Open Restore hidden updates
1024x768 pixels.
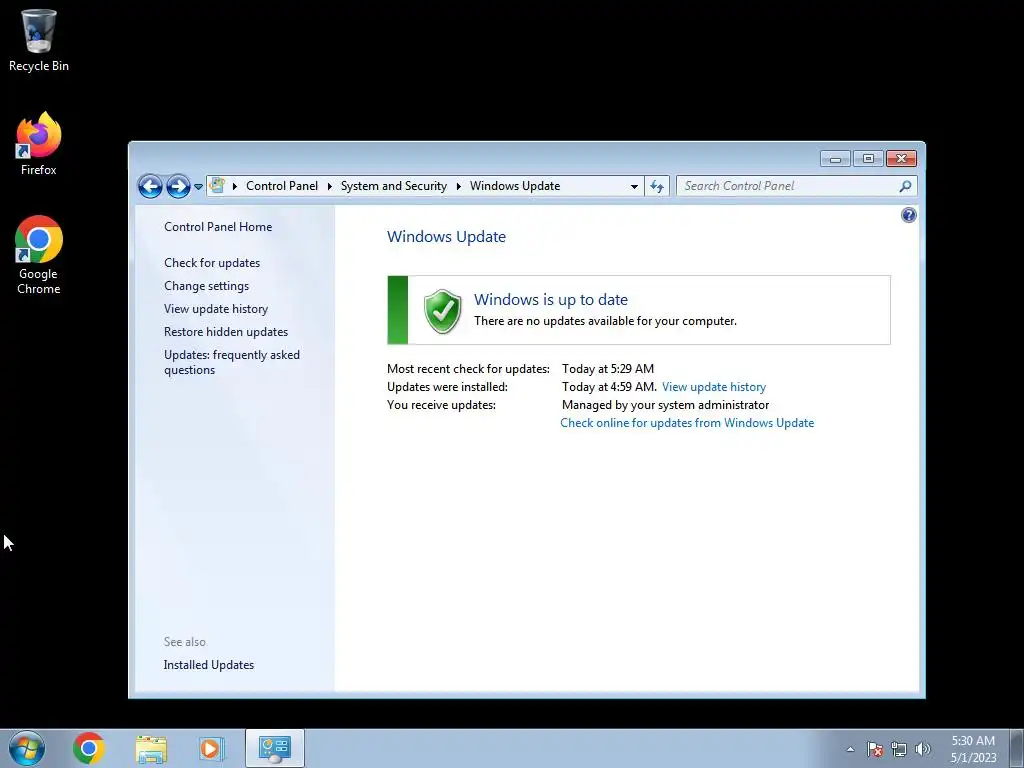(226, 332)
